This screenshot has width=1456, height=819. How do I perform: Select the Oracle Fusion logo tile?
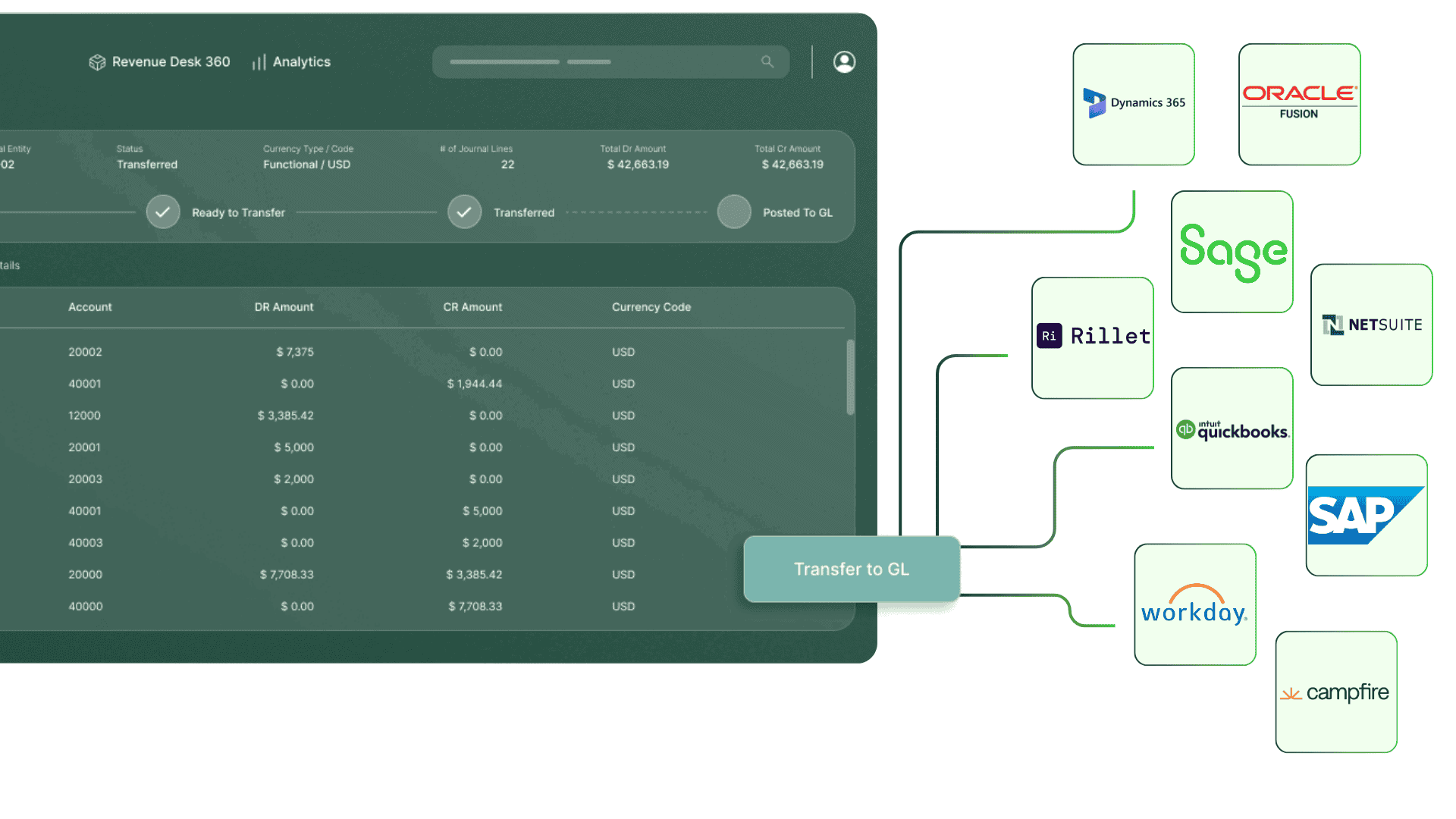(1299, 104)
